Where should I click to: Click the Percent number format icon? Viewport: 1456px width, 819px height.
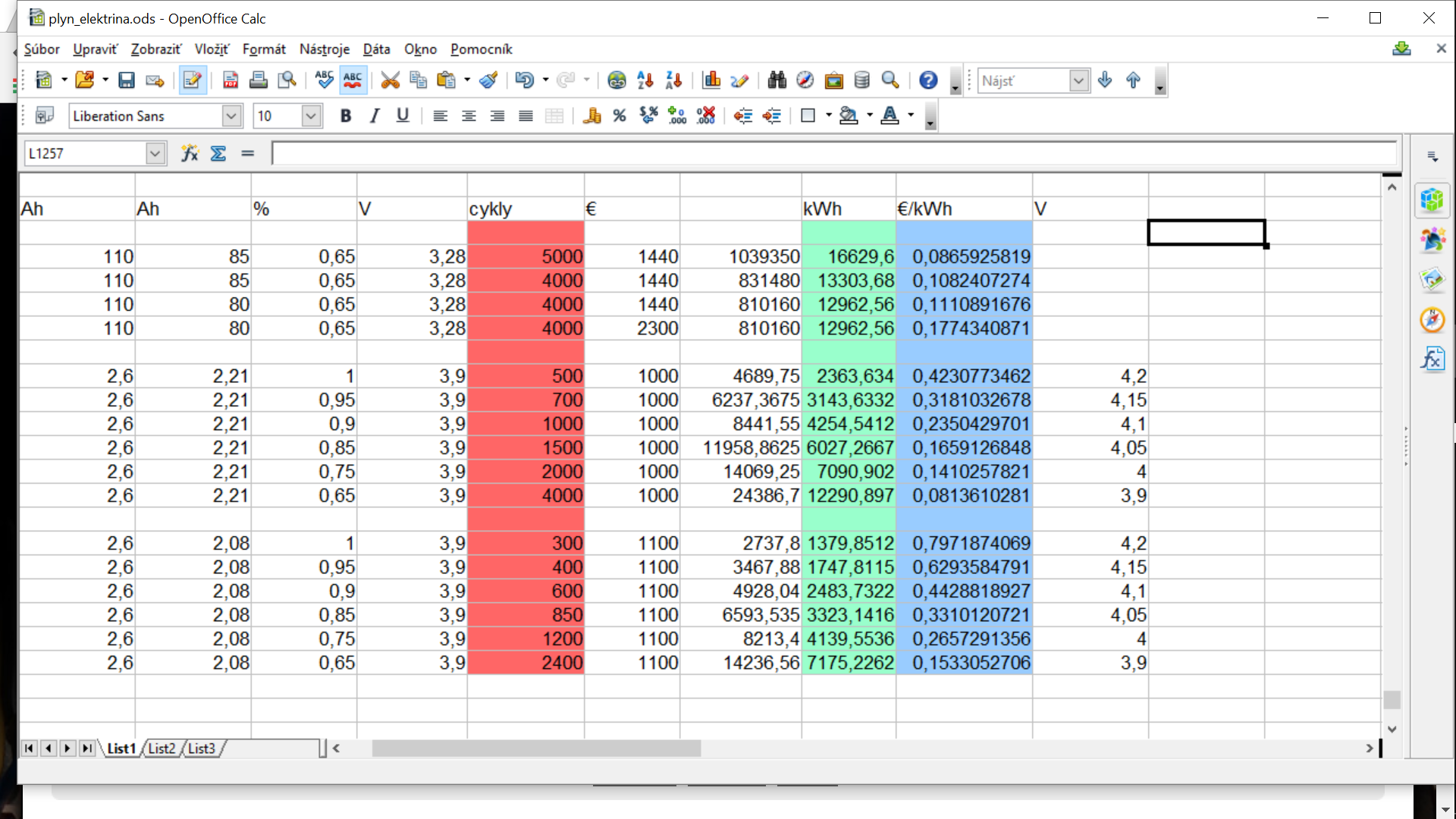coord(620,116)
